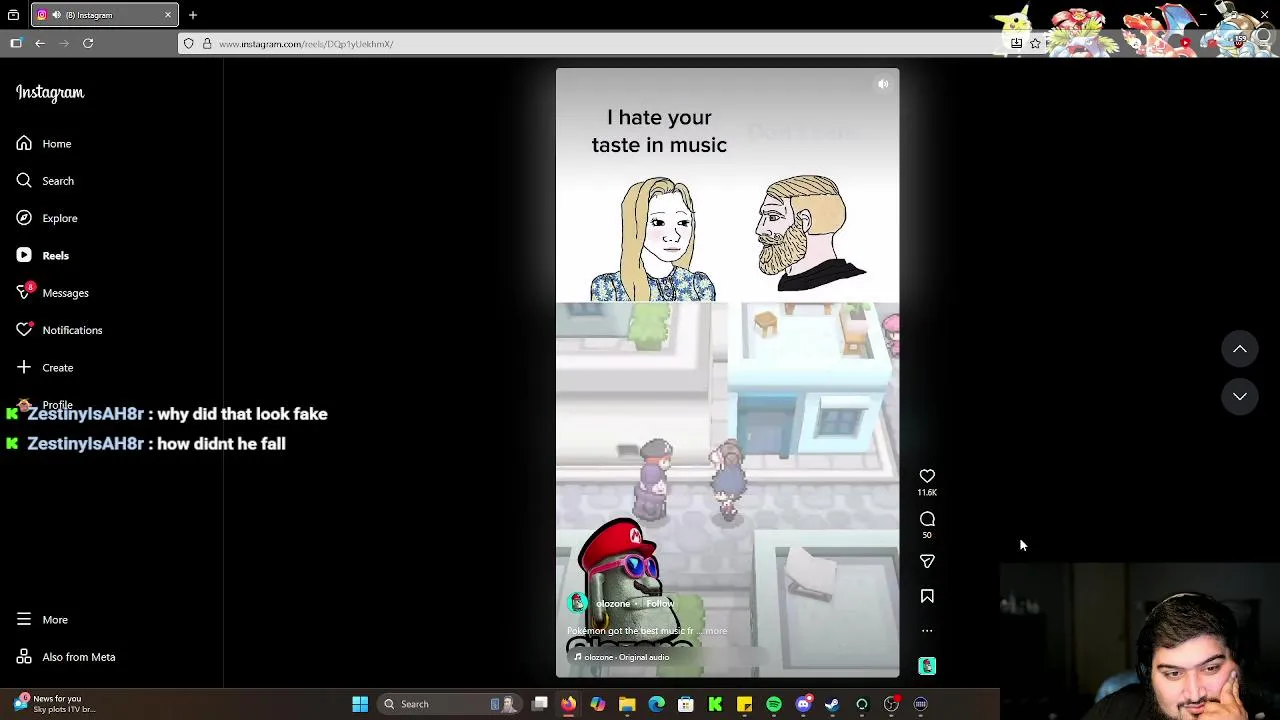Mute the Instagram tab audio icon
Image resolution: width=1280 pixels, height=720 pixels.
click(56, 15)
